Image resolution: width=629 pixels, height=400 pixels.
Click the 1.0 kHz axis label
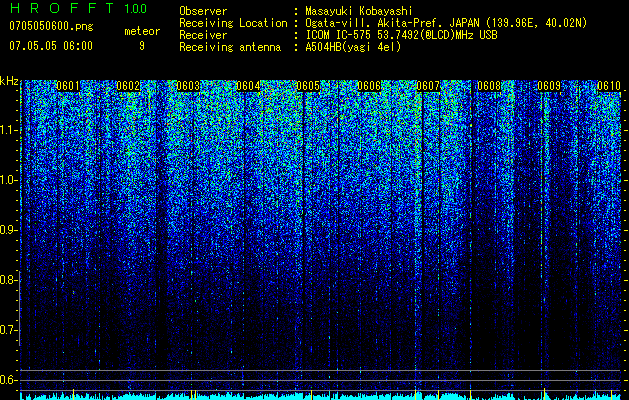tap(9, 180)
